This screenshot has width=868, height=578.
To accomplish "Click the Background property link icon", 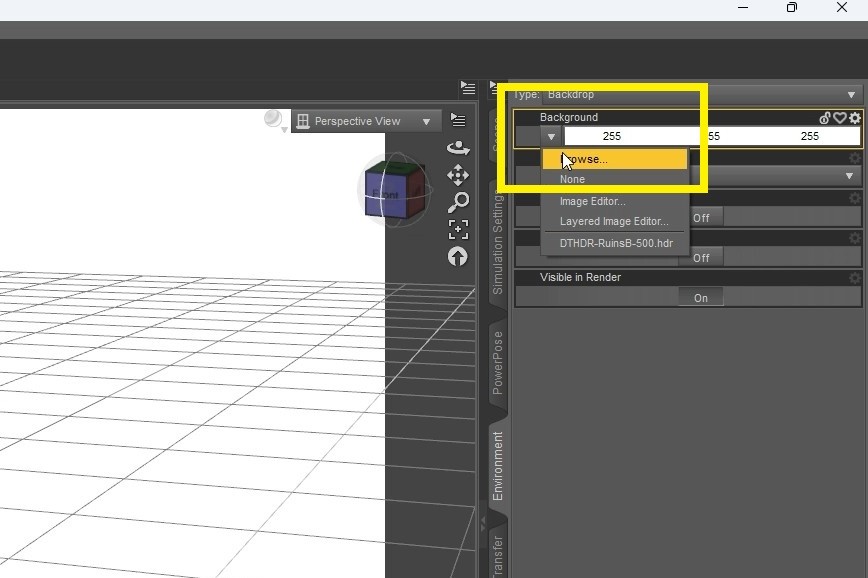I will [825, 117].
